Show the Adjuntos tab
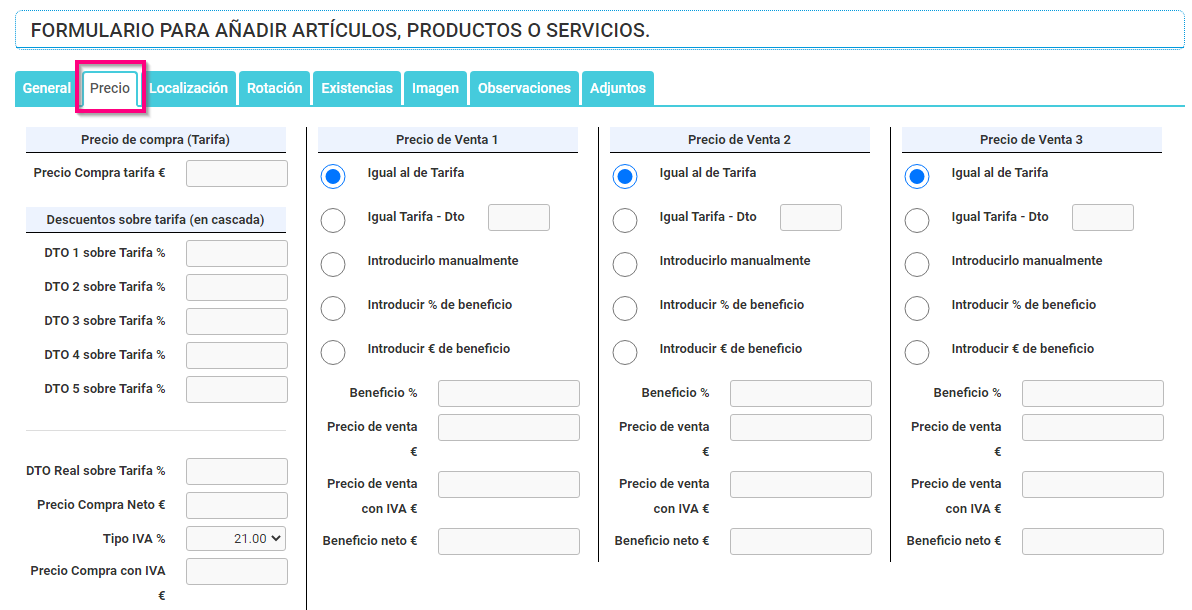The height and width of the screenshot is (610, 1192). [x=618, y=88]
